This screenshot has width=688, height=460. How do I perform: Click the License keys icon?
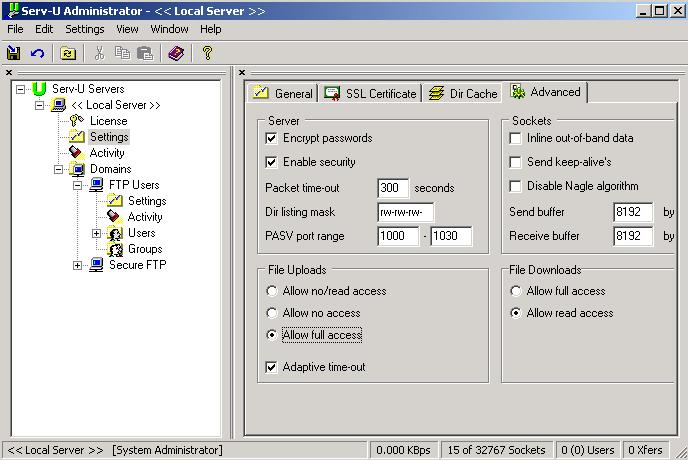[77, 121]
